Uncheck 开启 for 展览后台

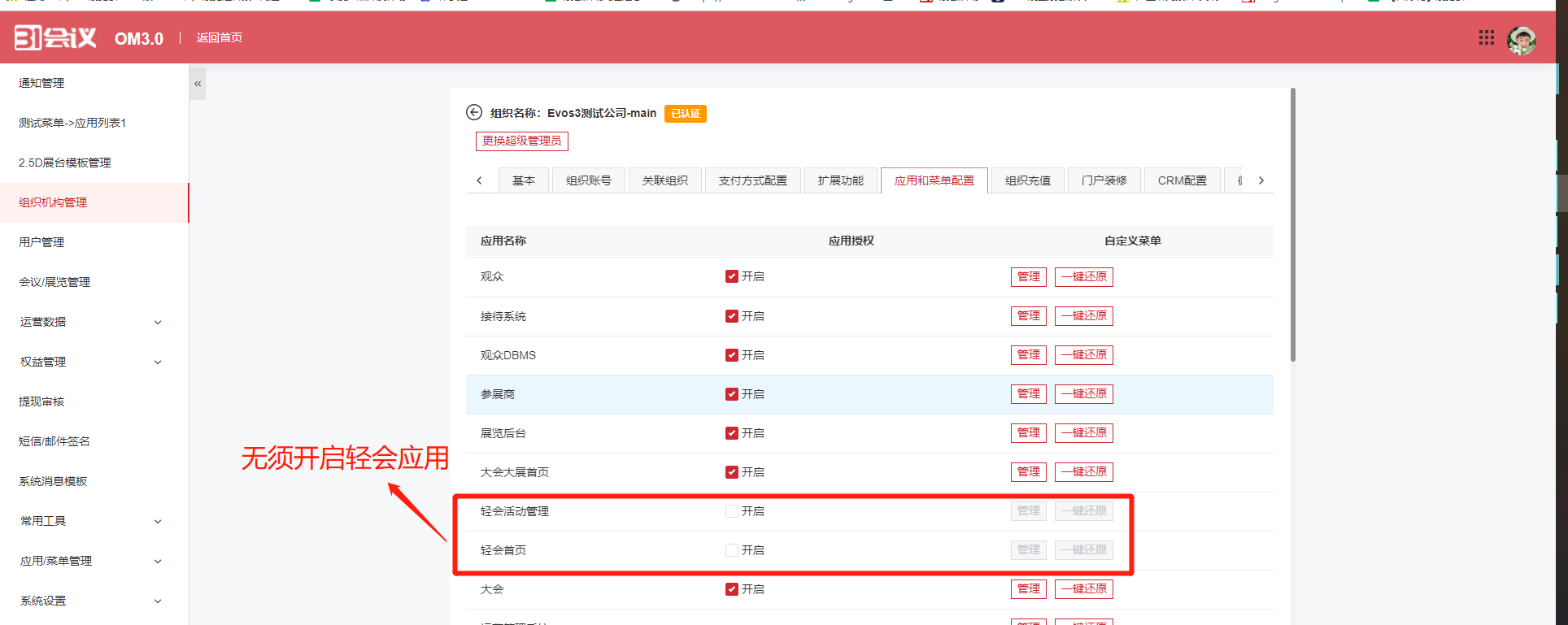point(732,433)
